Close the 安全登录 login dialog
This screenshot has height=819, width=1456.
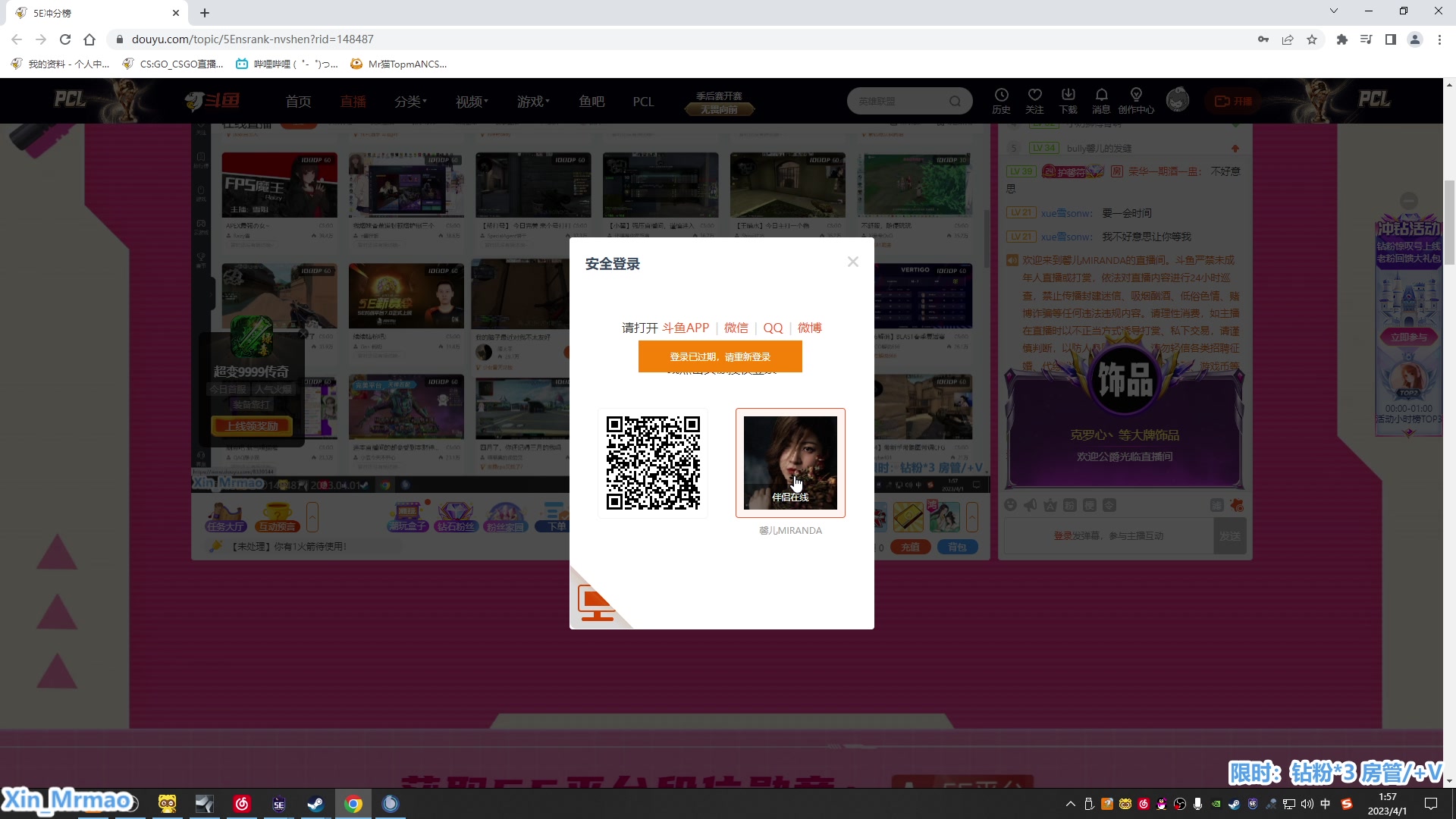[x=853, y=262]
